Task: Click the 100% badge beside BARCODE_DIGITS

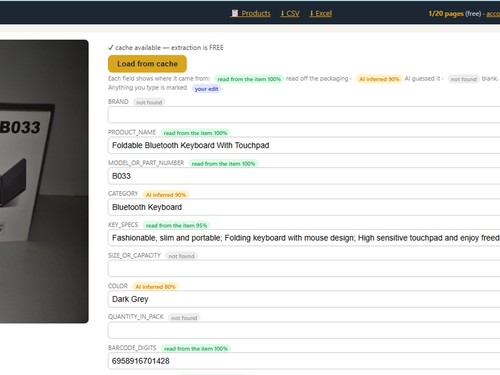Action: 196,349
